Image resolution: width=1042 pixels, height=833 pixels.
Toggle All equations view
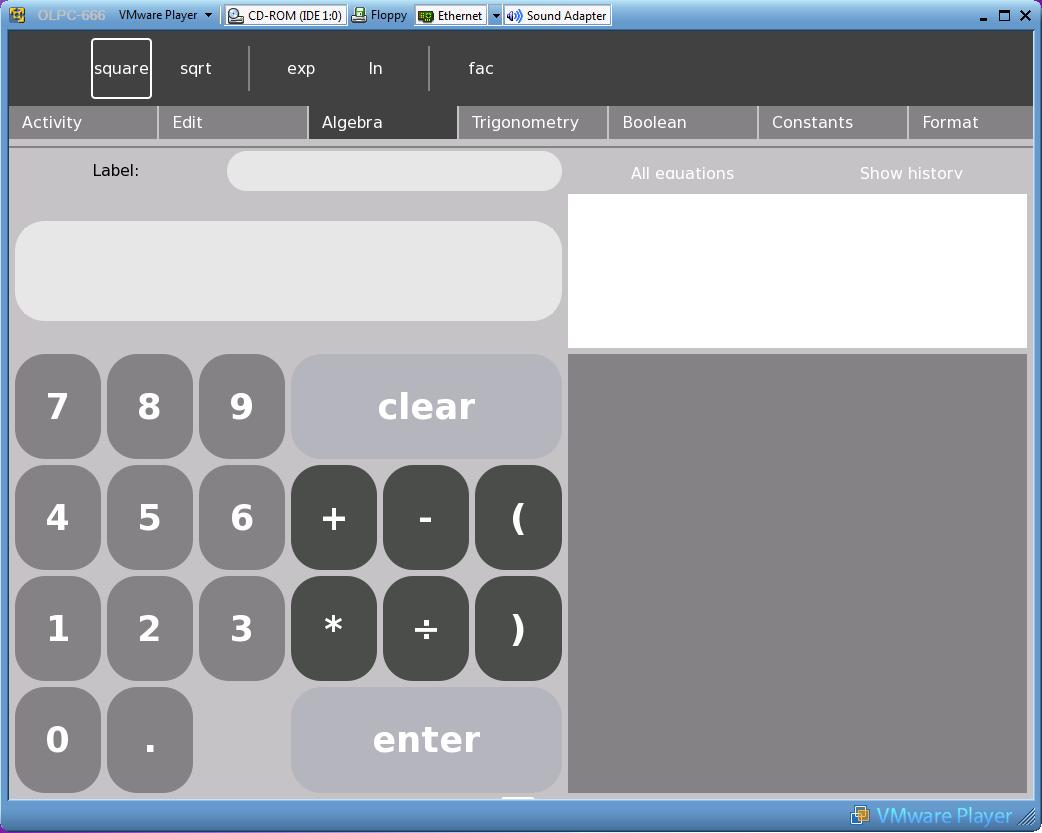(682, 173)
